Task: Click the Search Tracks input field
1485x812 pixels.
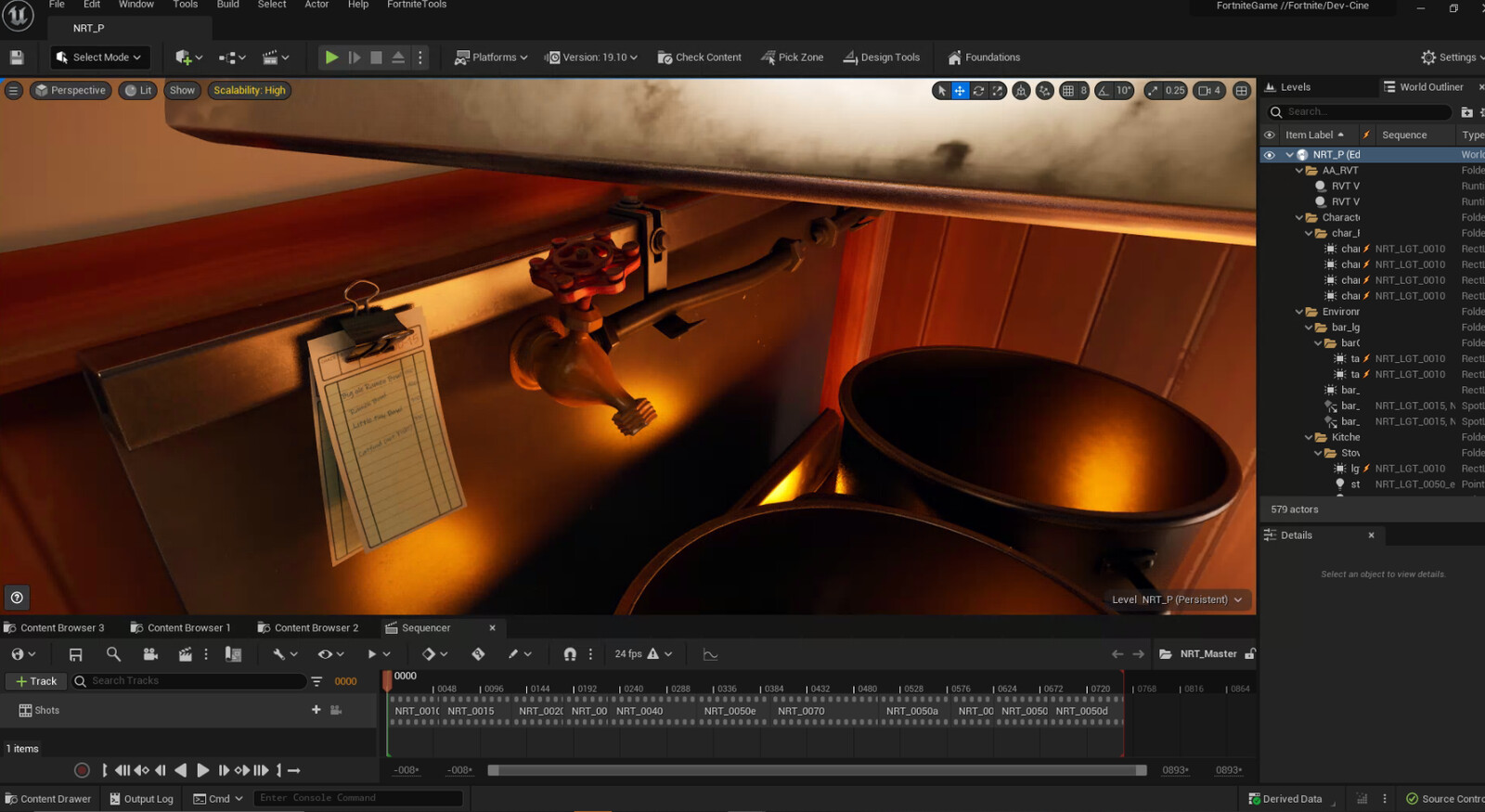Action: click(x=195, y=681)
